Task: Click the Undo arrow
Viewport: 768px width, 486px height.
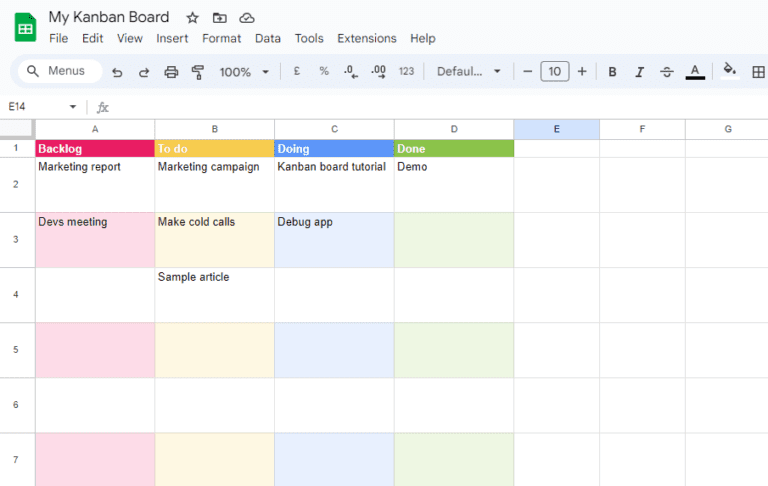Action: [x=117, y=72]
